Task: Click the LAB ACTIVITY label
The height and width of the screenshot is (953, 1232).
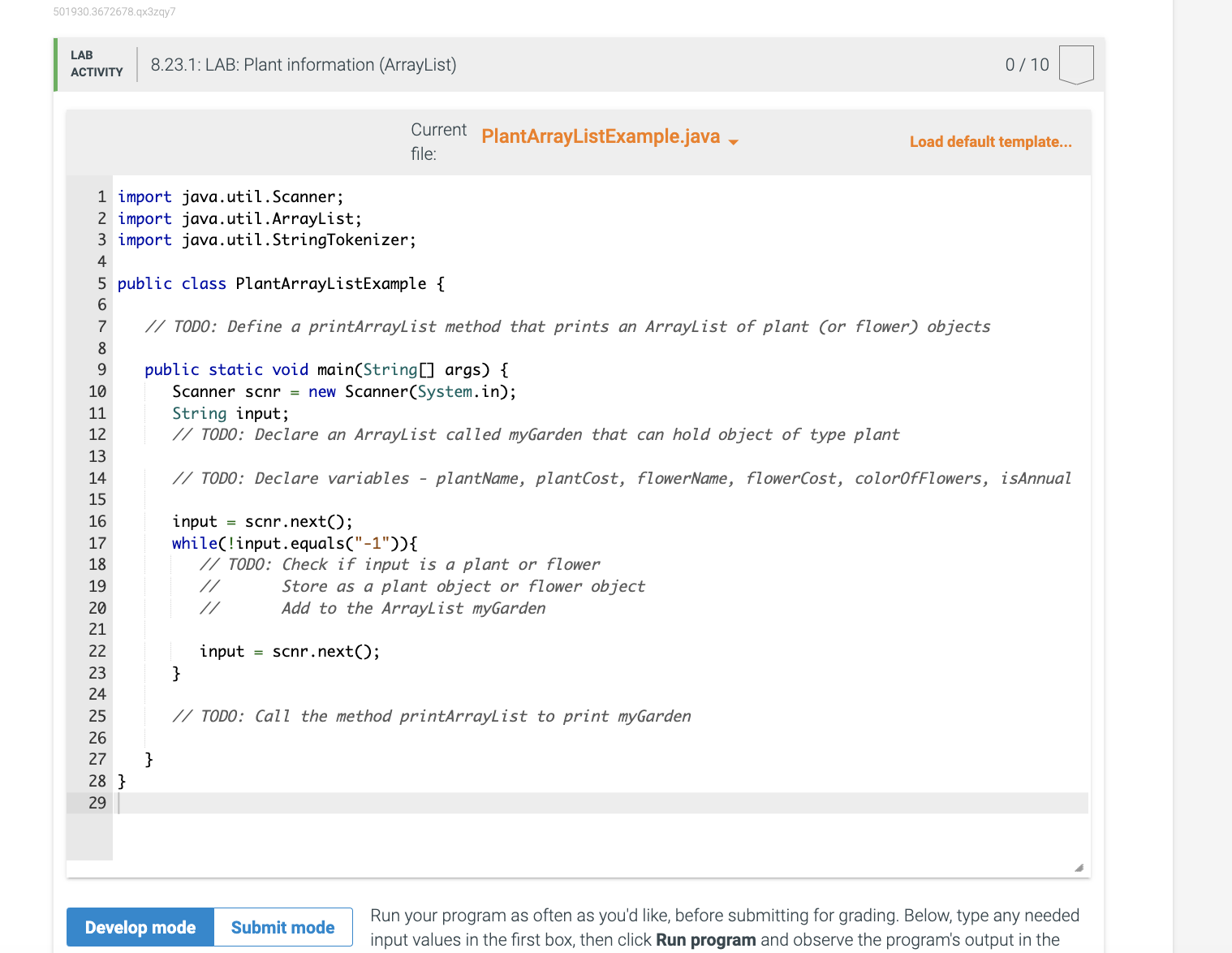Action: point(96,64)
